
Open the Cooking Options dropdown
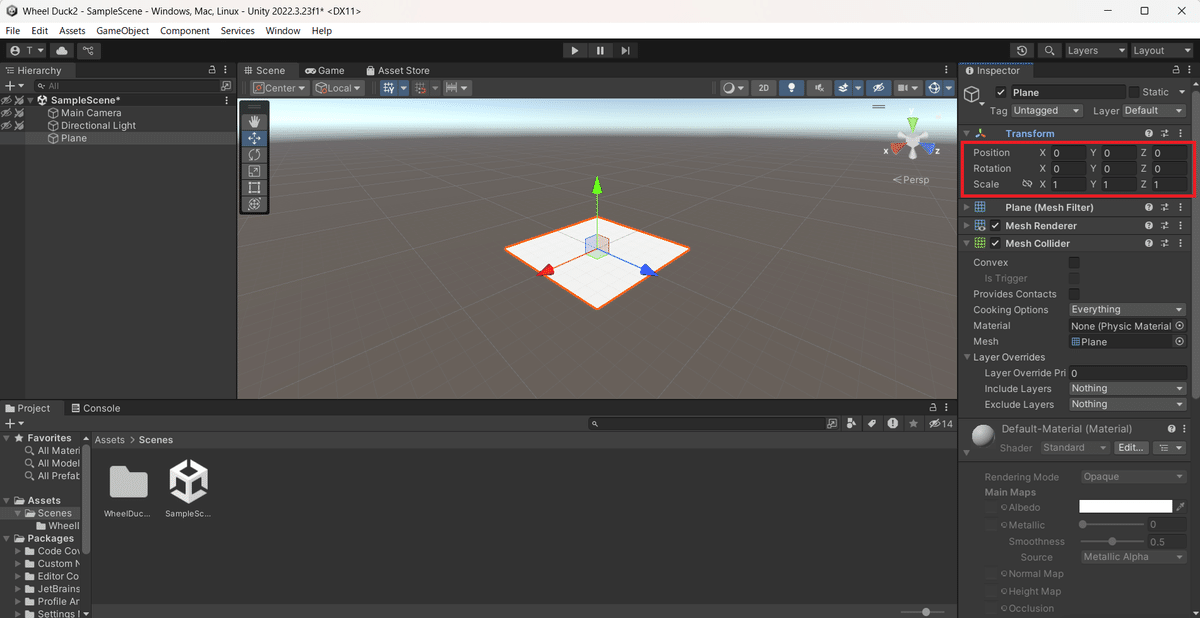[1127, 310]
